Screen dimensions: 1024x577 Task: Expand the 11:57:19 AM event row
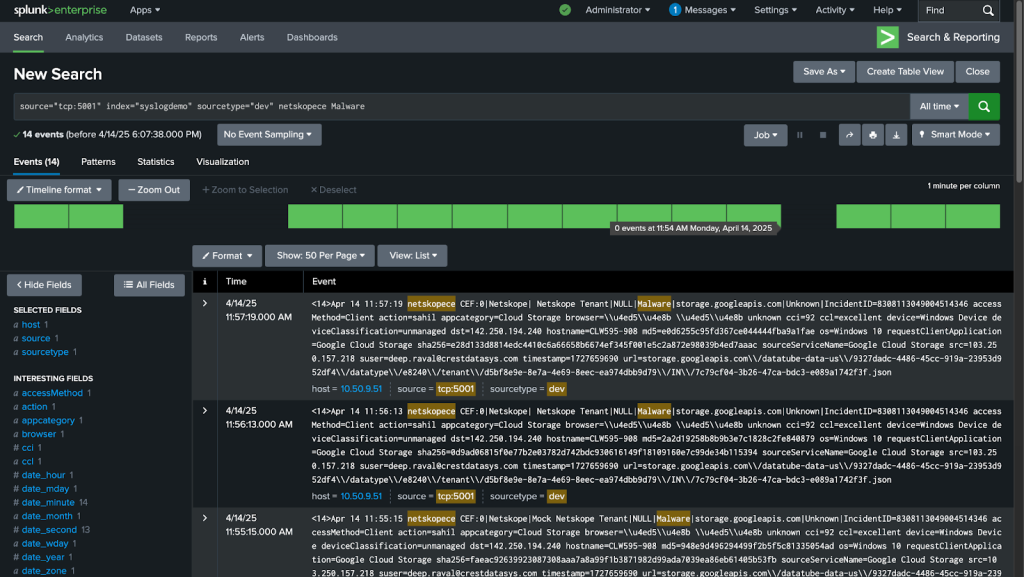coord(204,304)
